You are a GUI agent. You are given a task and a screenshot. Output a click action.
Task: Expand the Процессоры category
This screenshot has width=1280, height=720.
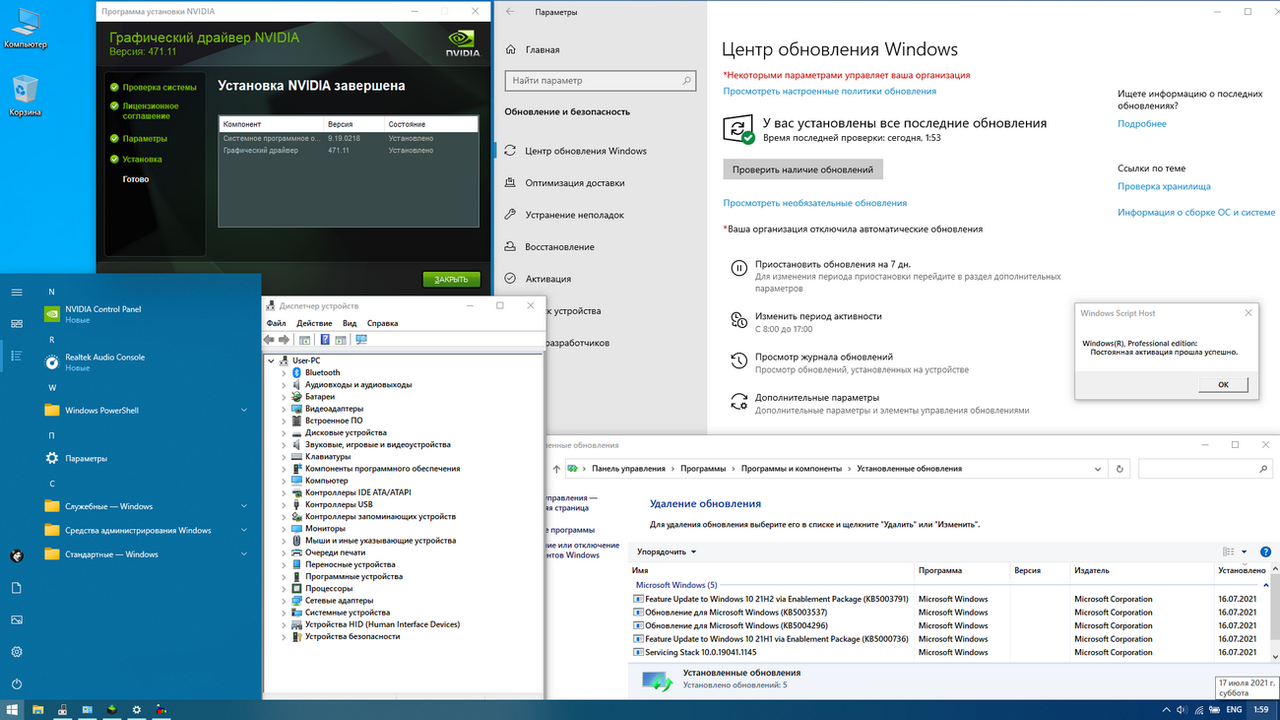[284, 589]
